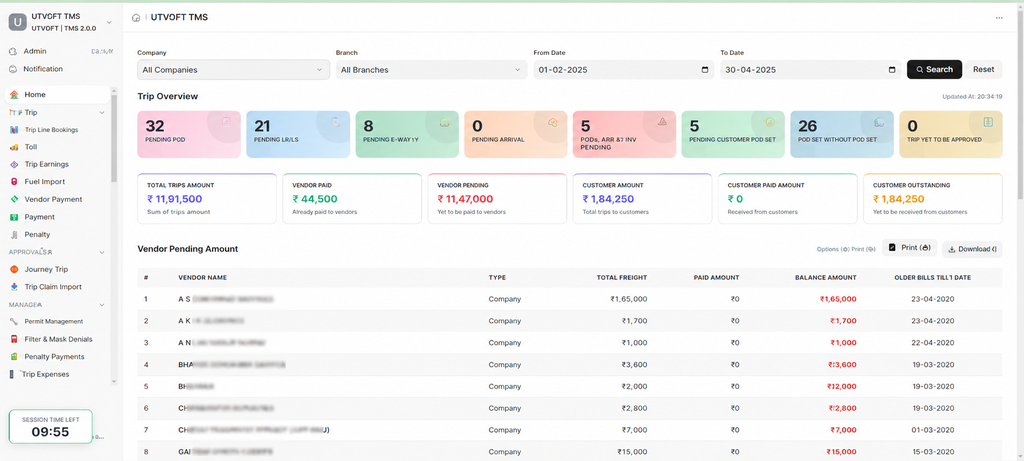Click the Toll sidebar icon
Image resolution: width=1024 pixels, height=461 pixels.
[14, 148]
